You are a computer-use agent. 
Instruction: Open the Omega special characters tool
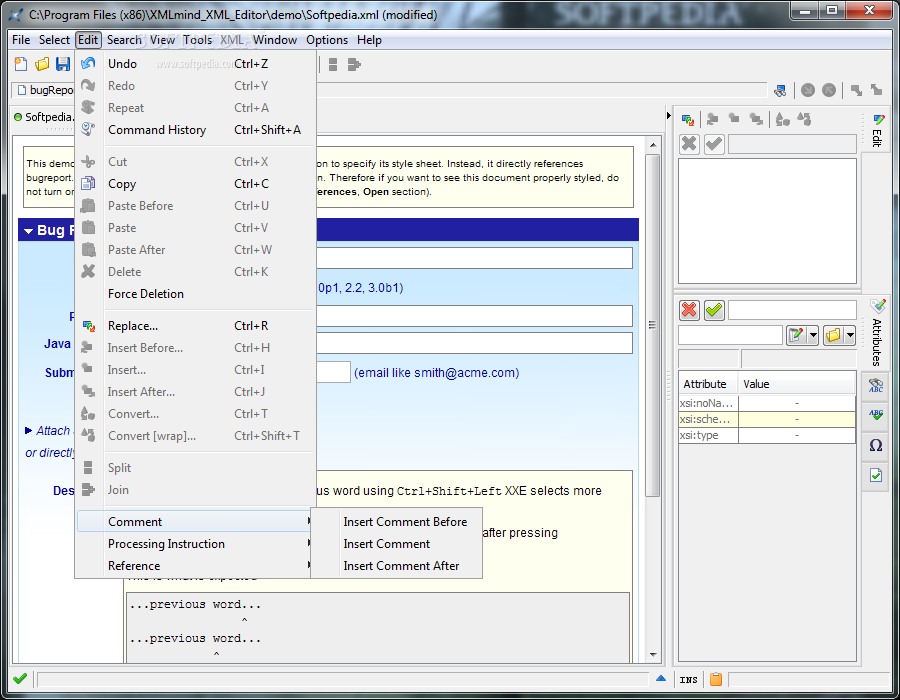pos(876,445)
